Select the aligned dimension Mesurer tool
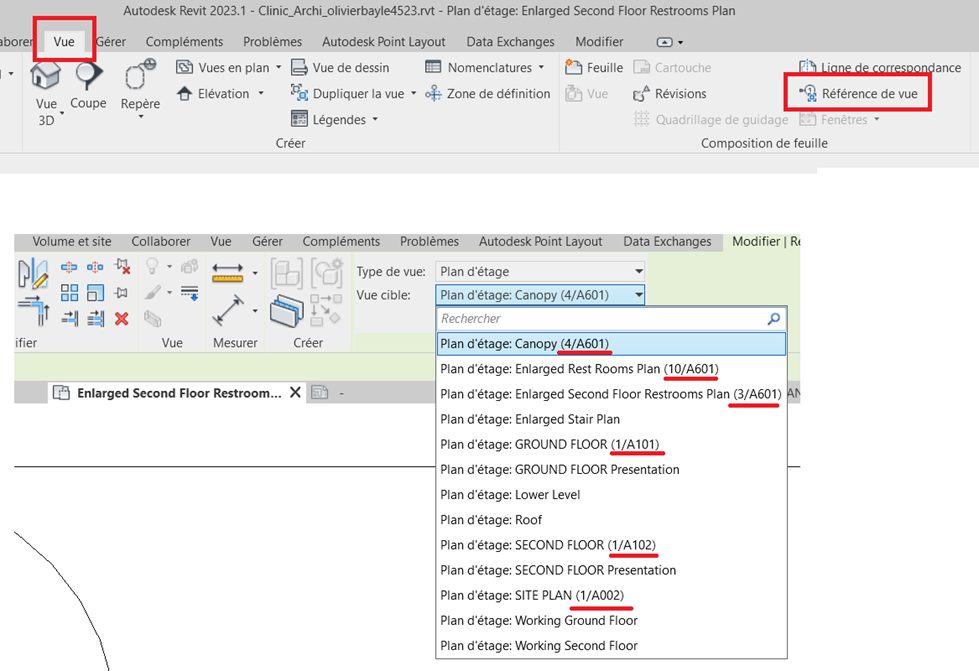 pos(228,310)
